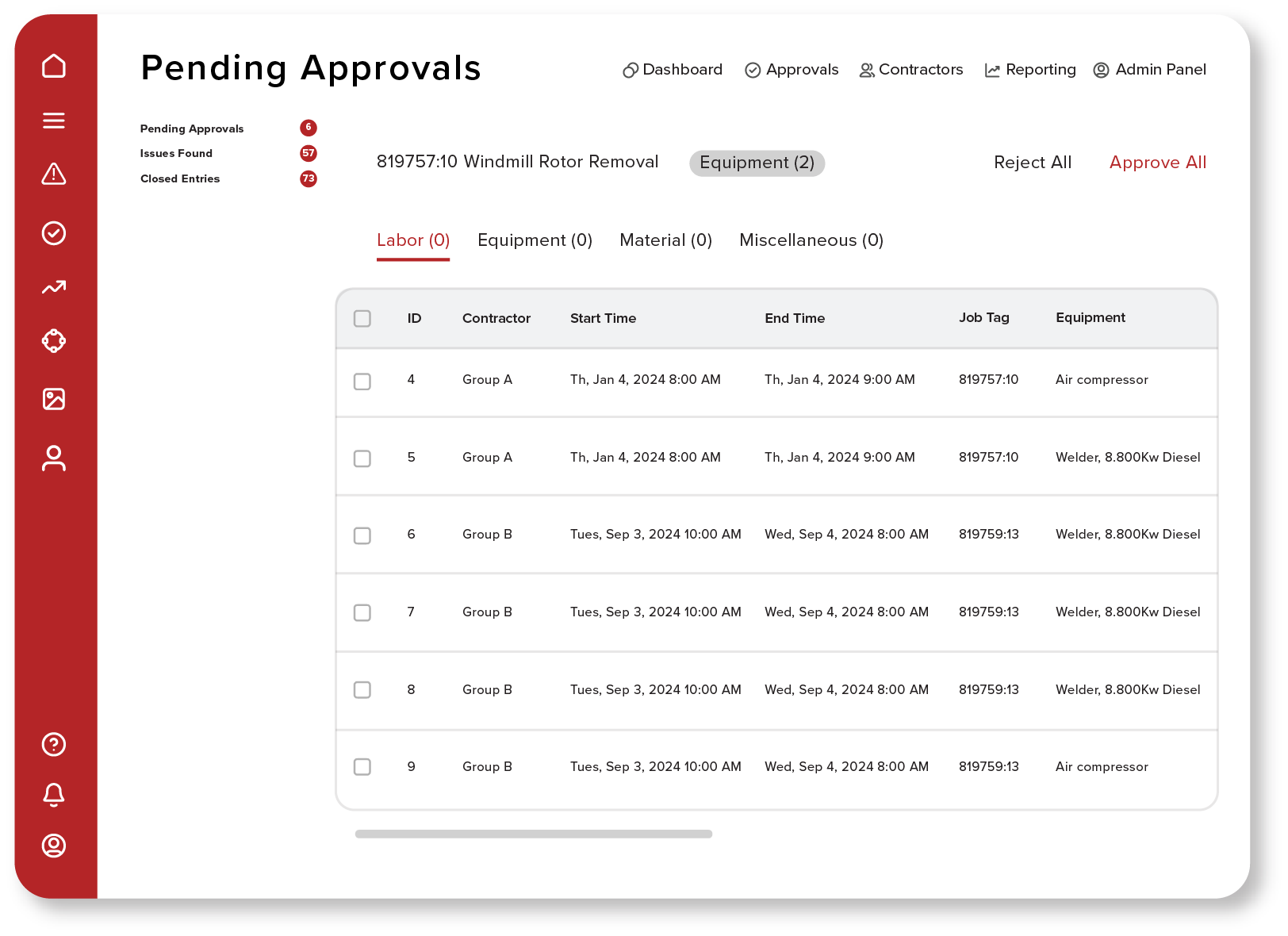
Task: Click the End Time column header
Action: 795,319
